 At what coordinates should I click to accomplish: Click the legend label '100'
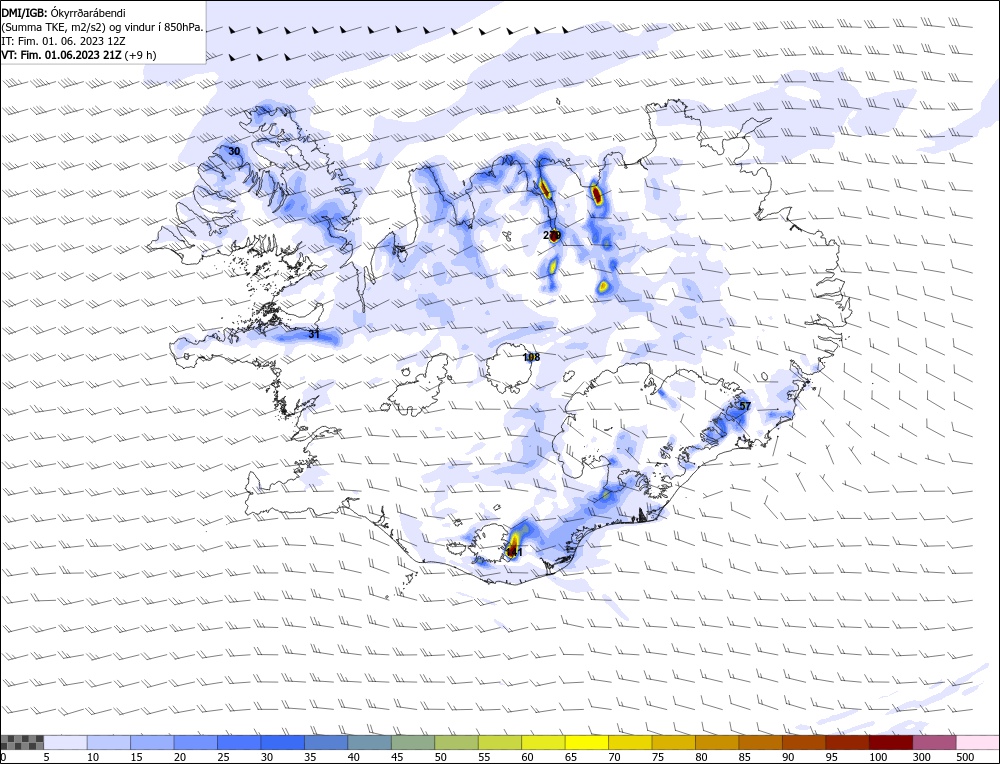pos(877,756)
